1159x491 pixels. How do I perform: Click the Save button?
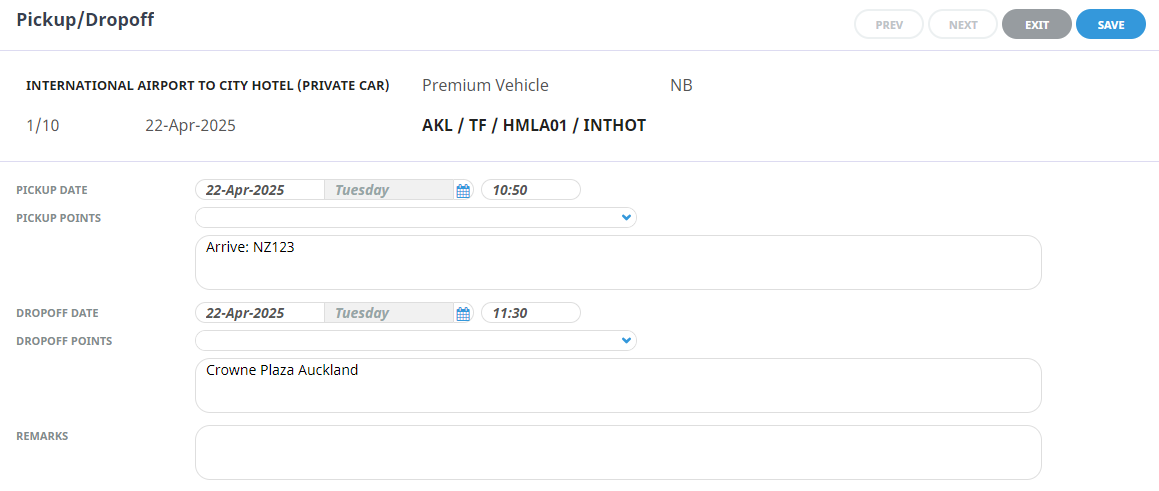tap(1110, 25)
